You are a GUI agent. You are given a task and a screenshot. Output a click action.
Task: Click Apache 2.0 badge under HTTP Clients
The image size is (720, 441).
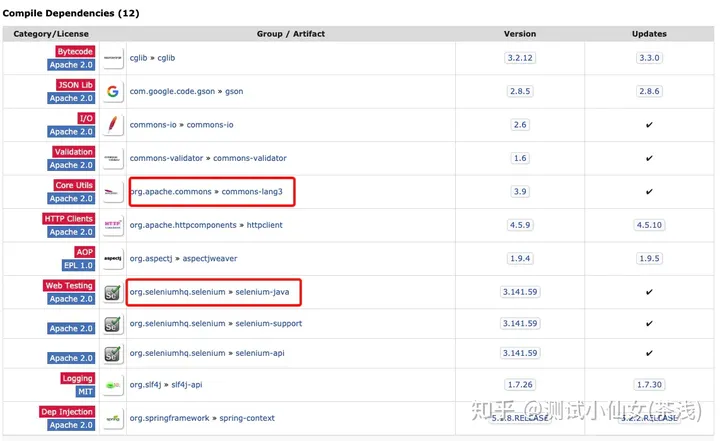(x=71, y=232)
